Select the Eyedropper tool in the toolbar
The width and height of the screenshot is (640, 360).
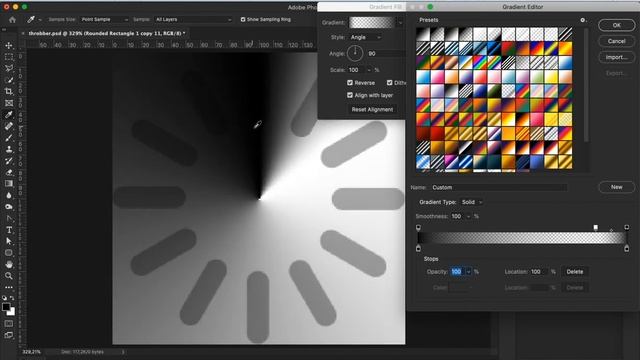(x=9, y=115)
